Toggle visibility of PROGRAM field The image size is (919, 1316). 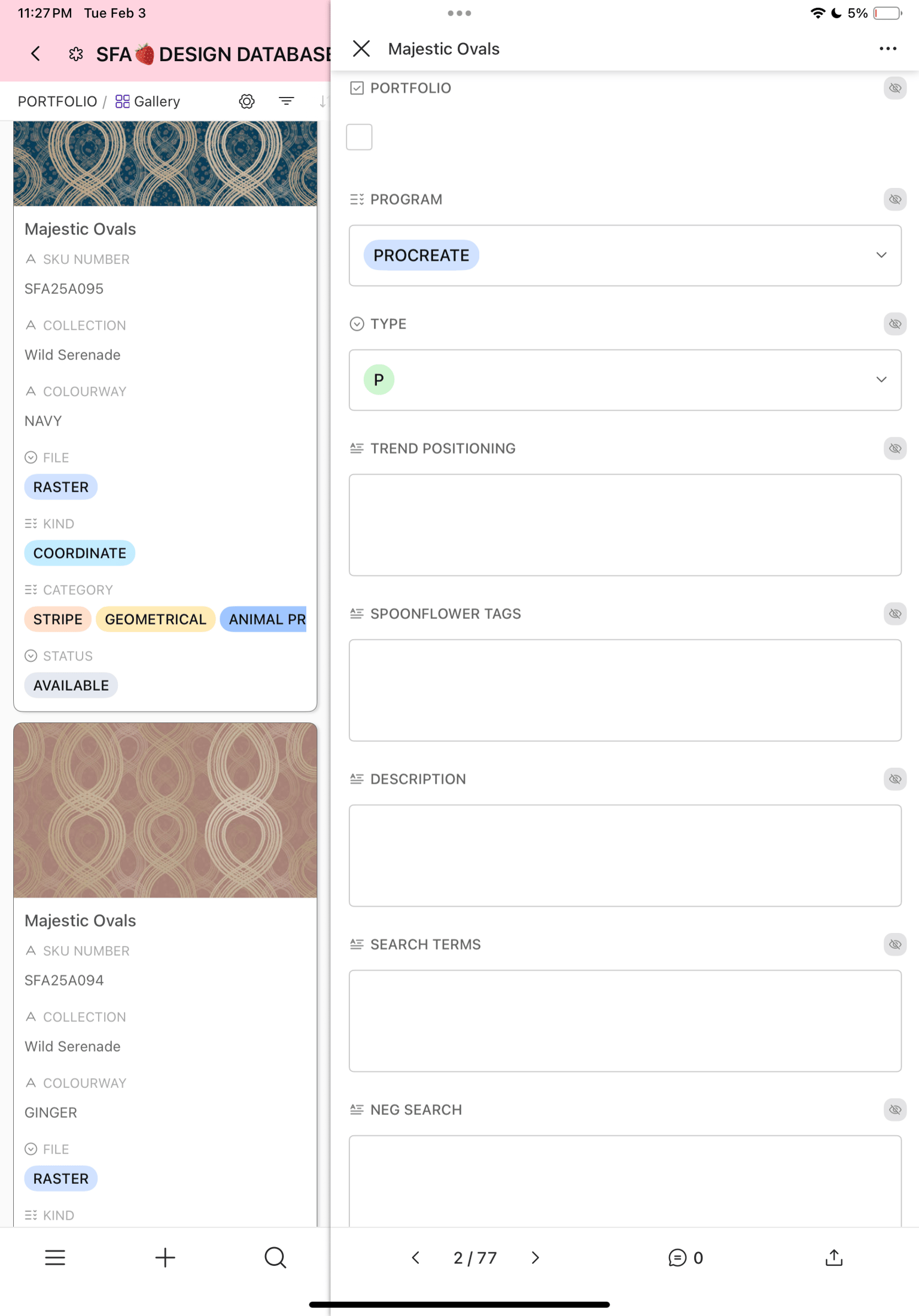pyautogui.click(x=895, y=199)
